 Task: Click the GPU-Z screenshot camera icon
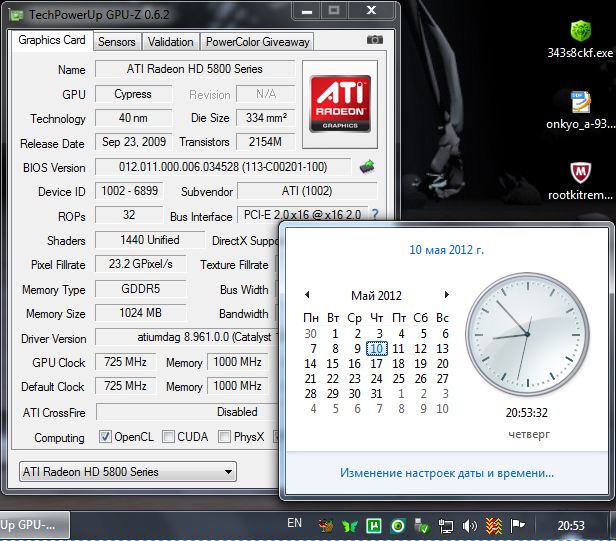(374, 40)
